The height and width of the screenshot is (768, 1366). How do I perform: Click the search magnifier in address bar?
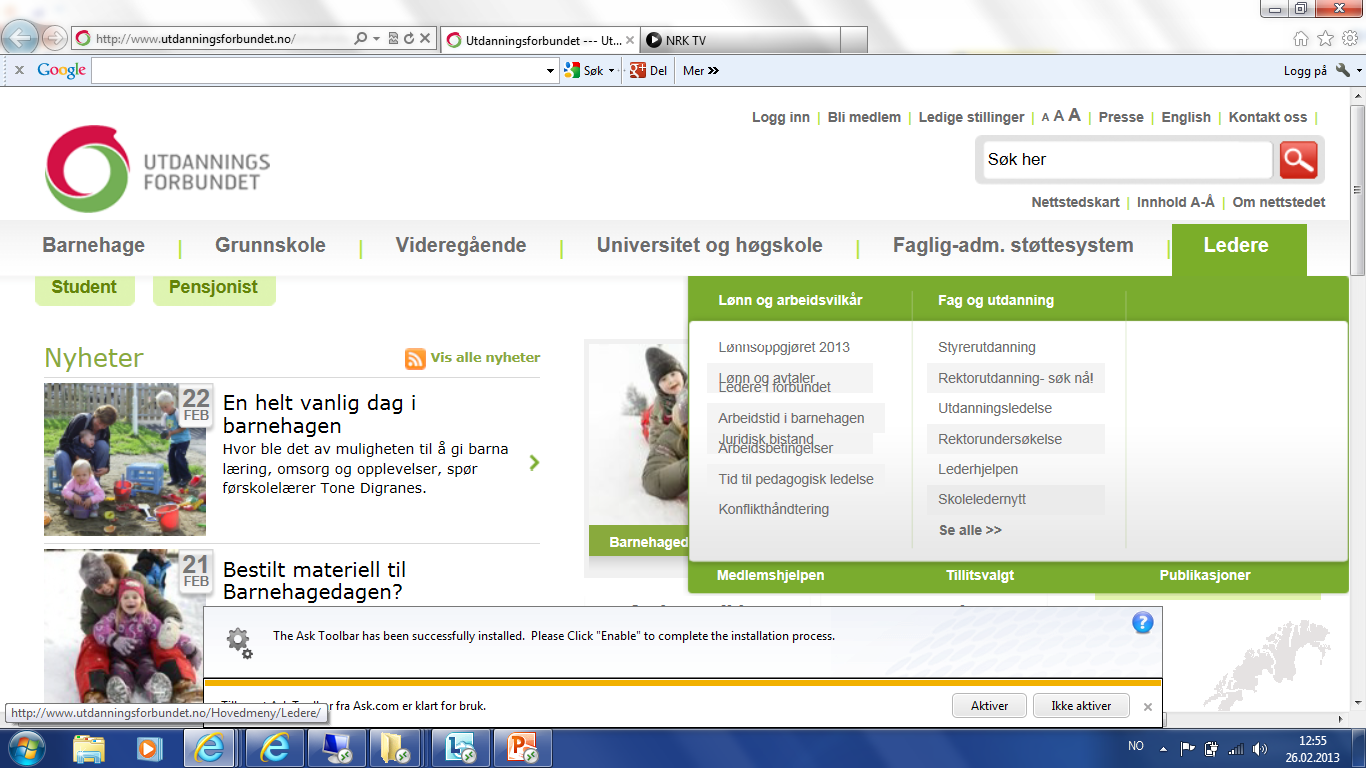tap(361, 39)
